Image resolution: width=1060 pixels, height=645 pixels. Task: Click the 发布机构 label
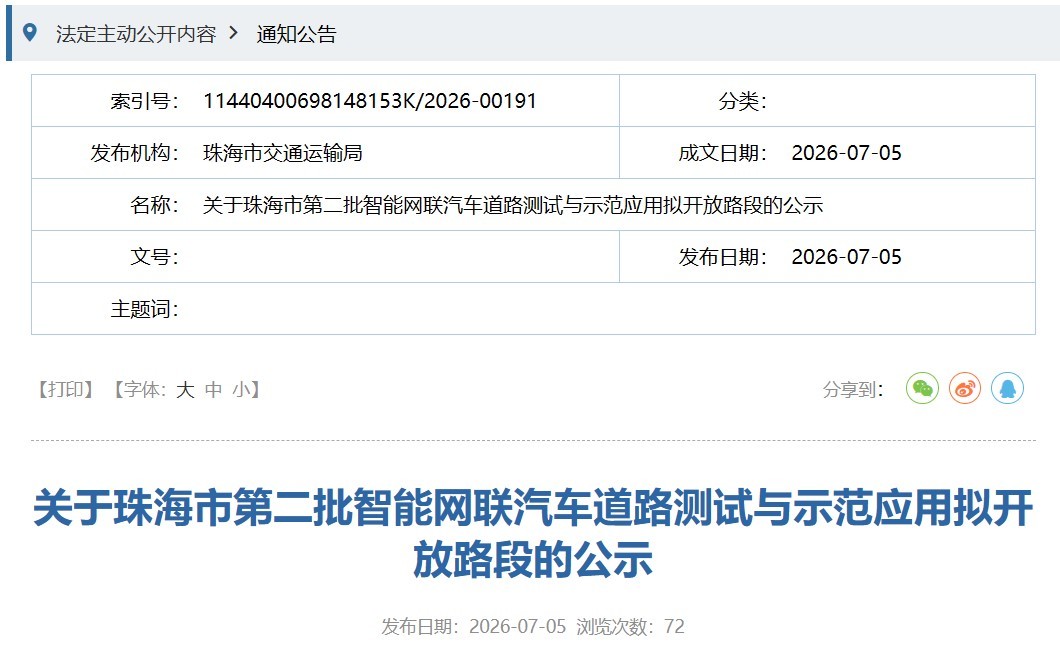(135, 153)
